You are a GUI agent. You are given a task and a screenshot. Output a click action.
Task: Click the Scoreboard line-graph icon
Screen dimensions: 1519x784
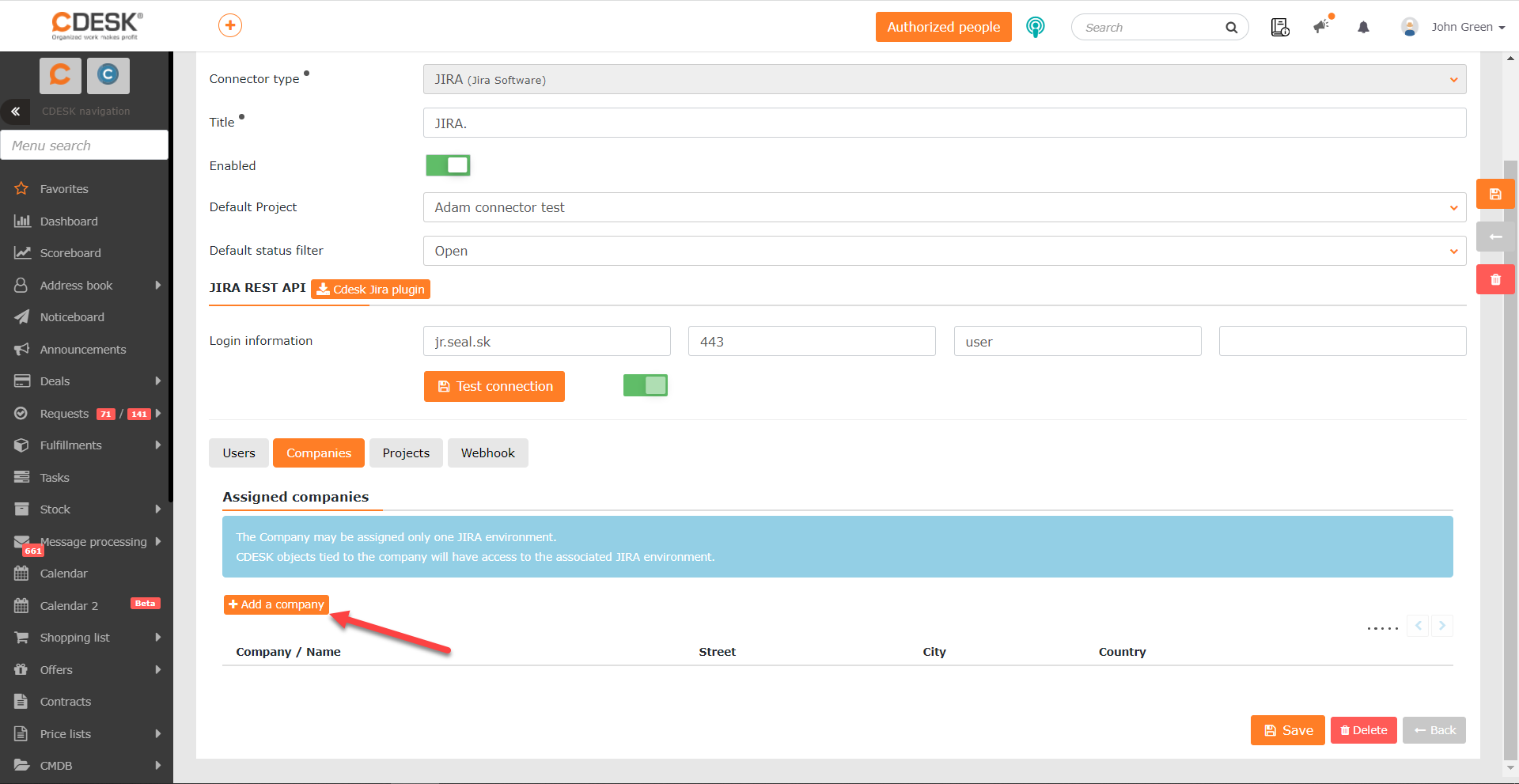[x=21, y=253]
